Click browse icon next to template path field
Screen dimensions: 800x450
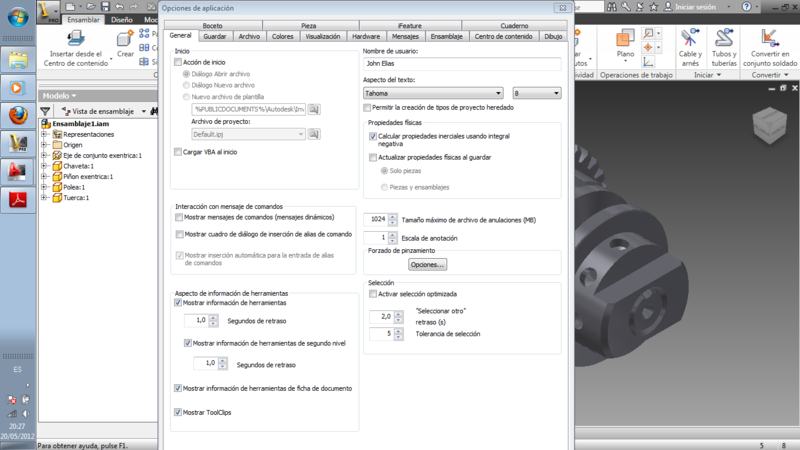coord(314,109)
